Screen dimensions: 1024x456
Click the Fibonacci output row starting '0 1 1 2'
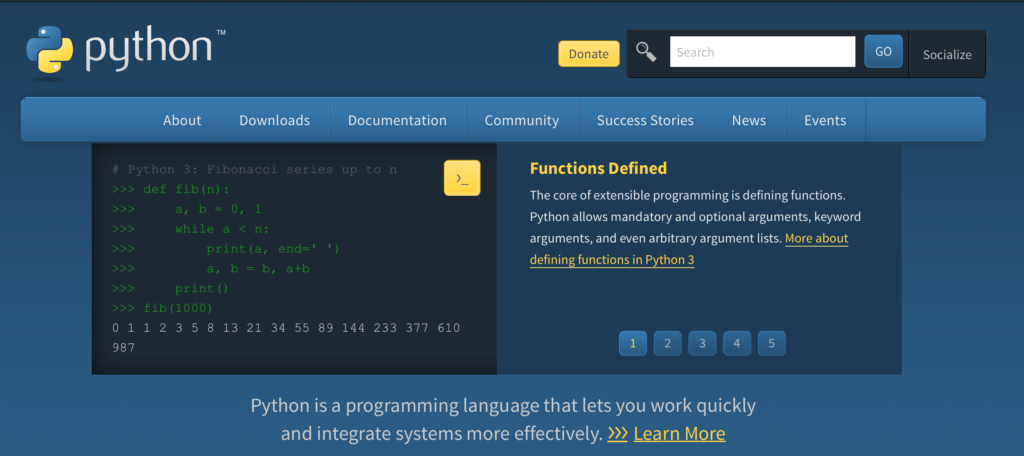286,327
